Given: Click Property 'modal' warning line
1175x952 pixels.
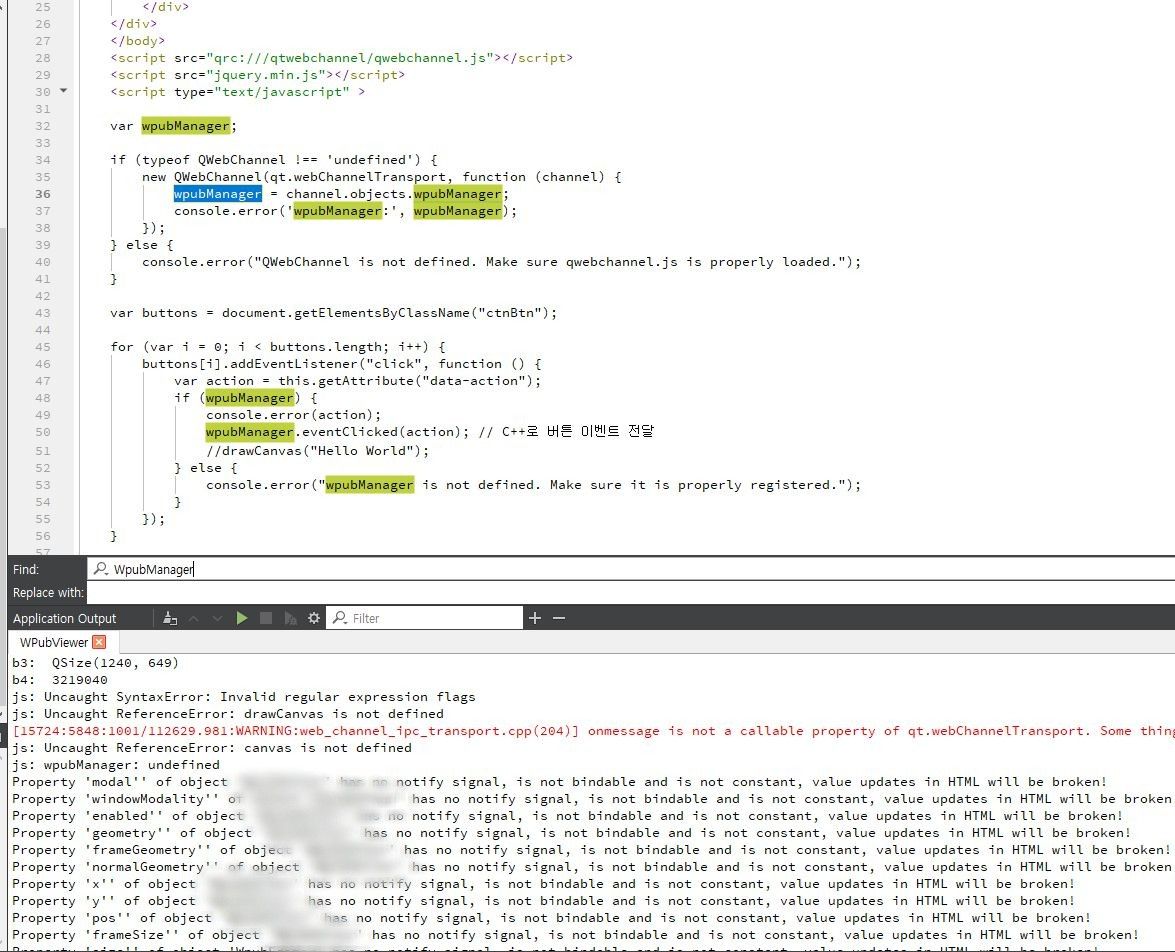Looking at the screenshot, I should point(559,782).
